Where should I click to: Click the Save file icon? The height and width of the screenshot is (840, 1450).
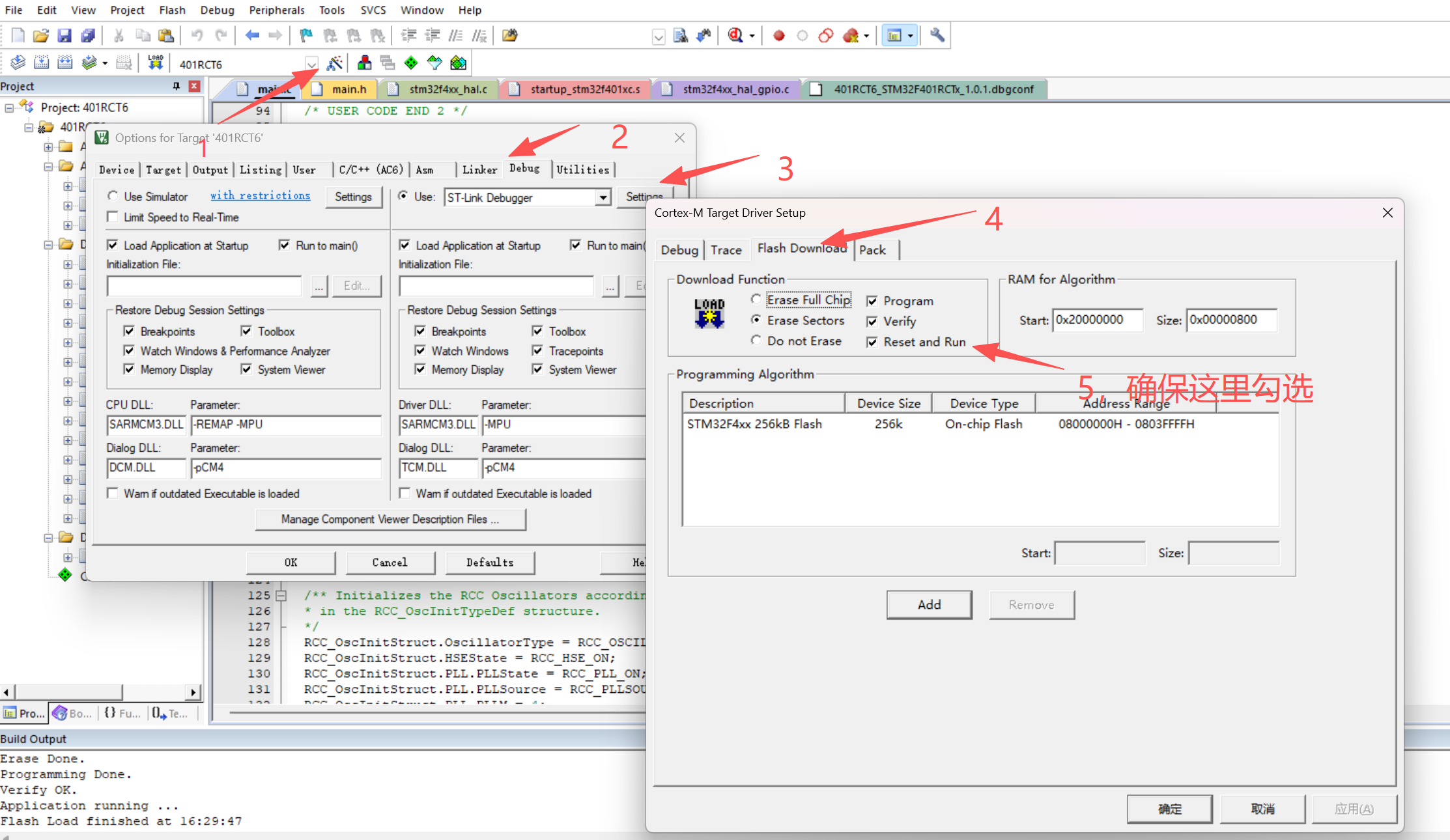pos(64,36)
